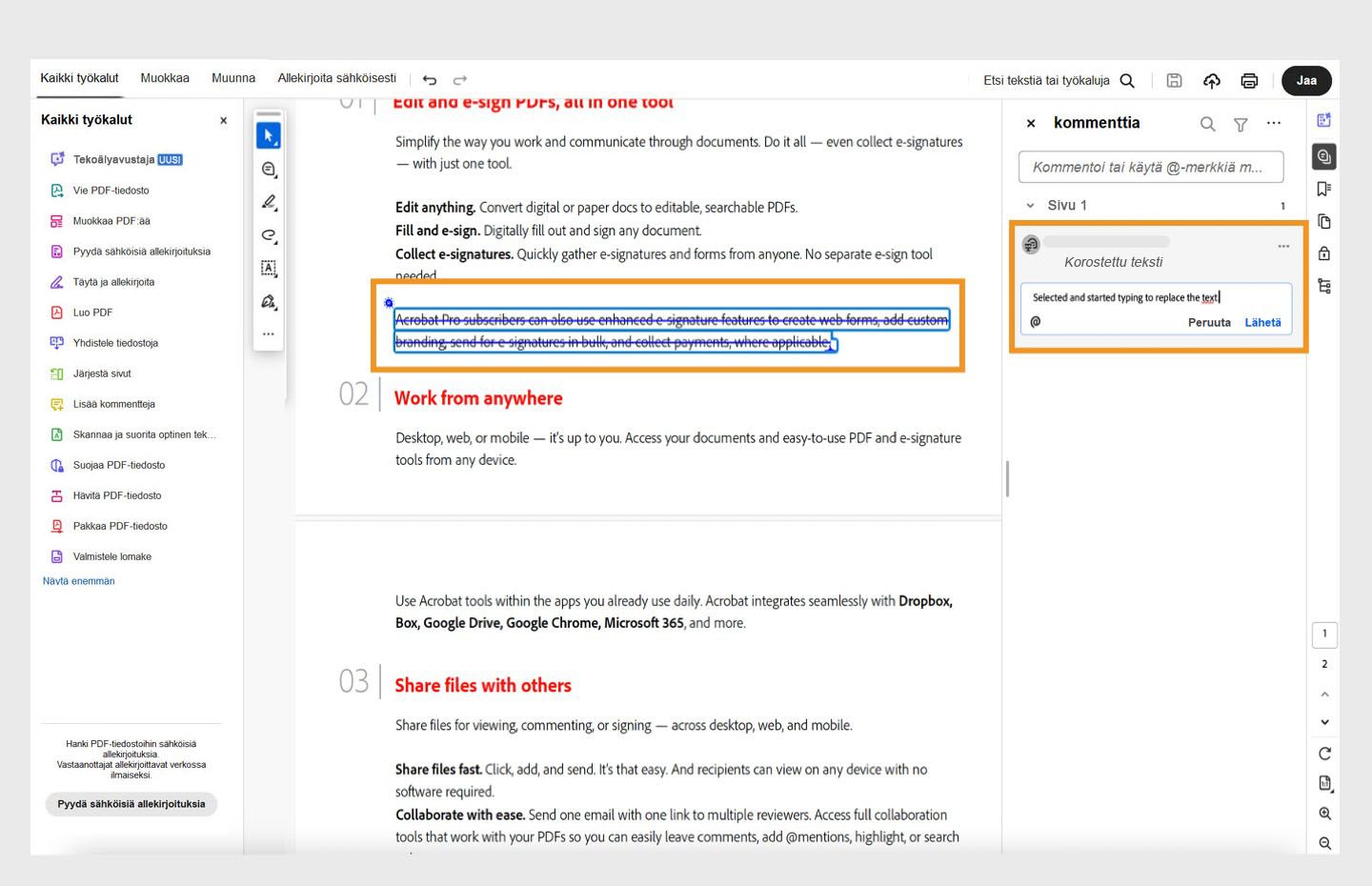The height and width of the screenshot is (886, 1372).
Task: Open AI assistant from the right rail
Action: [1324, 120]
